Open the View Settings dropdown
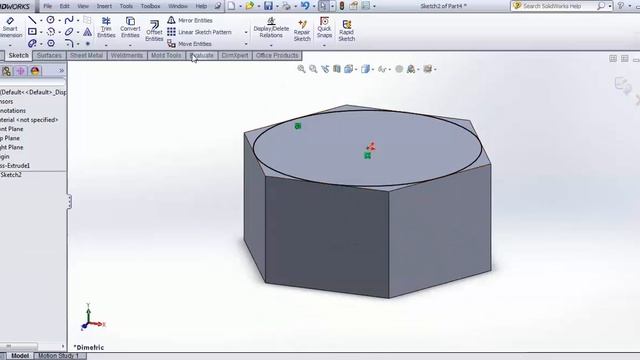 pos(429,69)
